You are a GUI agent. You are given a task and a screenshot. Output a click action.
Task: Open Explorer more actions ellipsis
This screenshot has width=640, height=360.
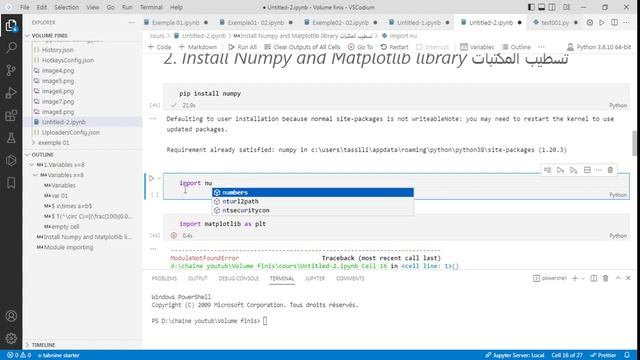(131, 22)
